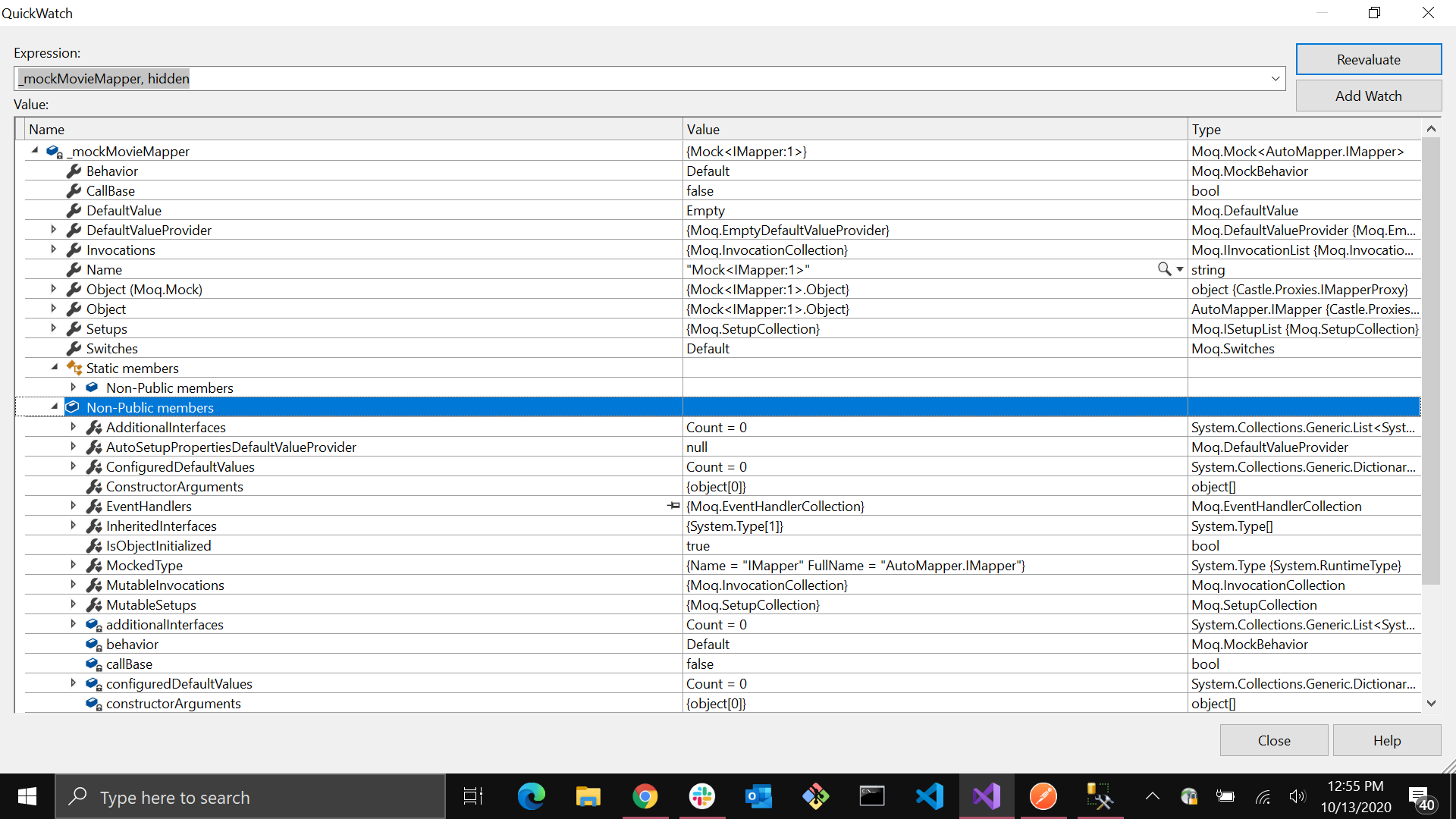Select the configuredDefaultValues row
1456x819 pixels.
pos(723,683)
